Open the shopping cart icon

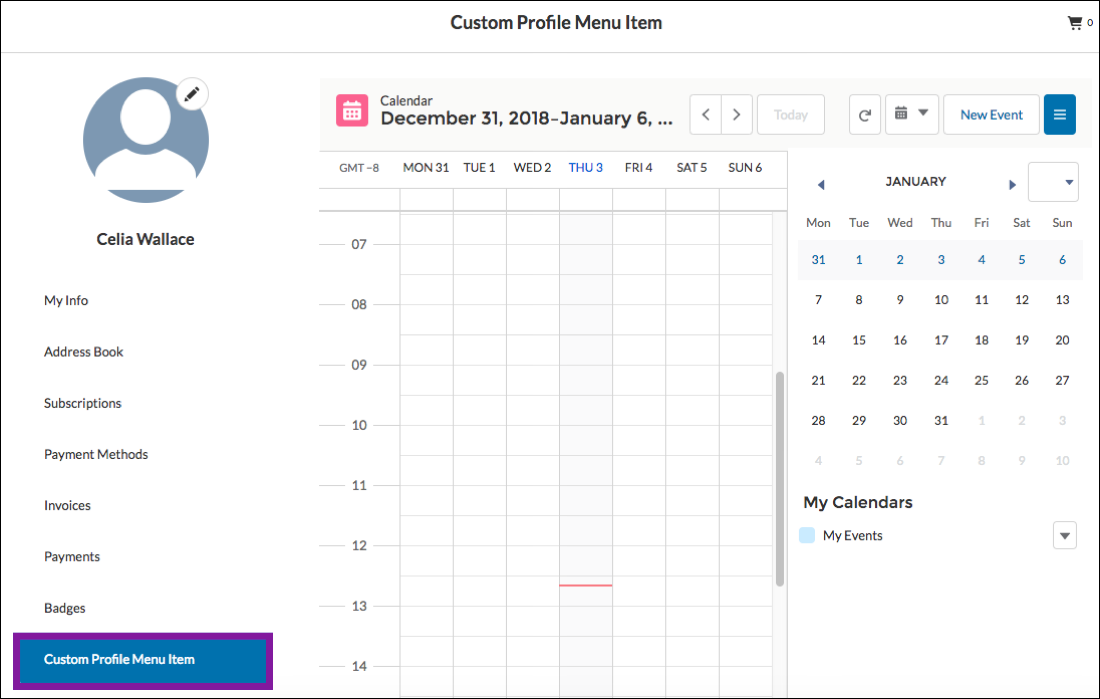point(1075,23)
